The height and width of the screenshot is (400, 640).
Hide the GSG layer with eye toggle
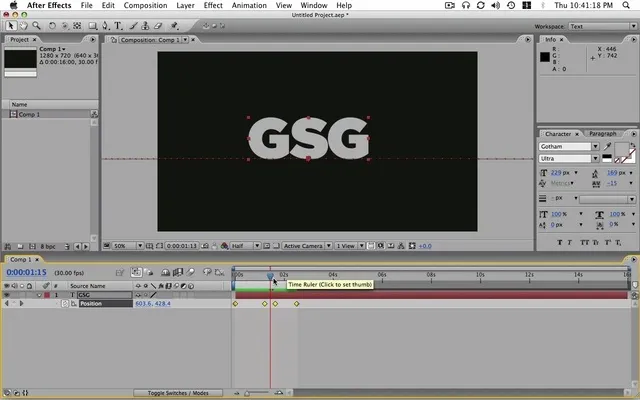7,295
